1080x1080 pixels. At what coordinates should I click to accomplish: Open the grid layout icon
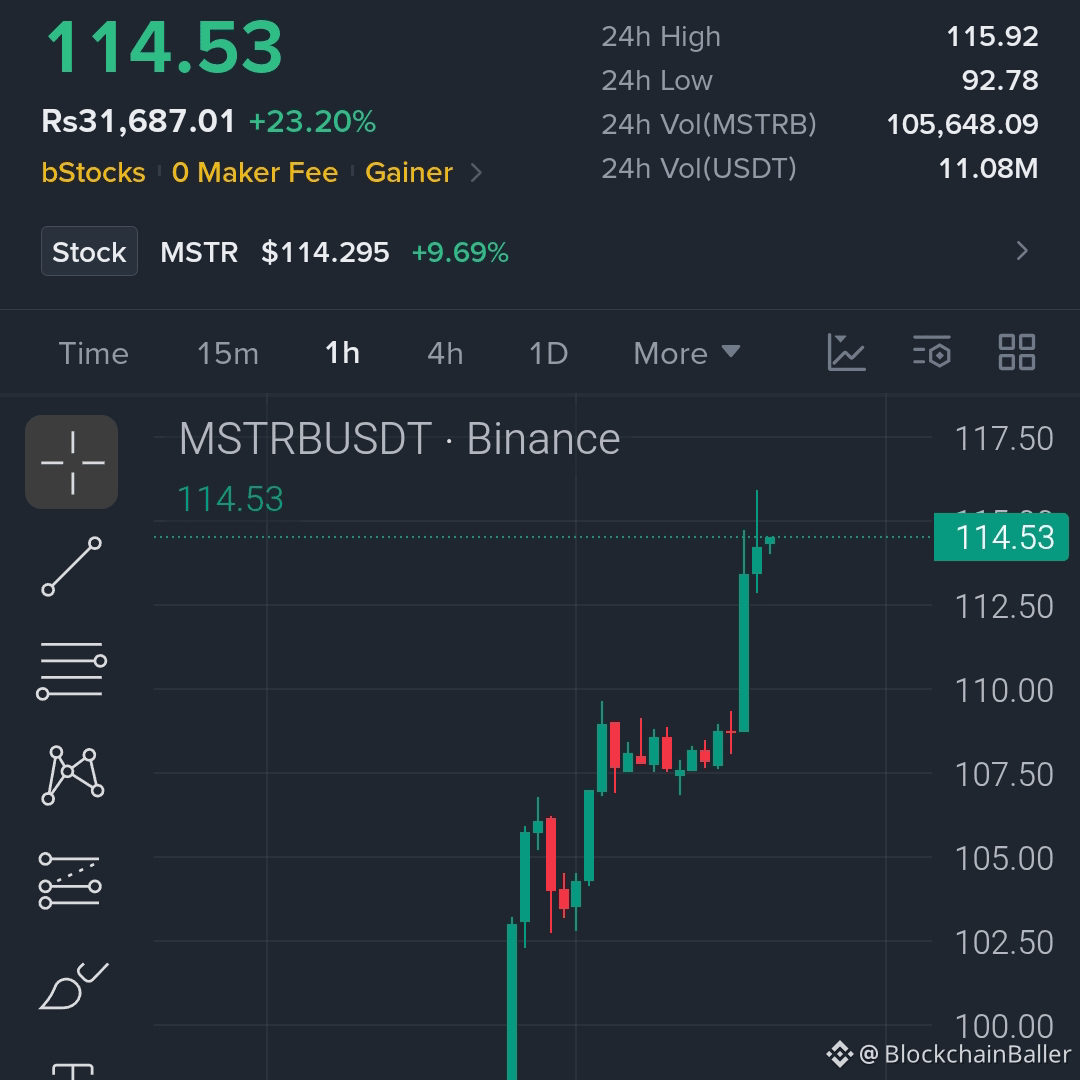1017,353
